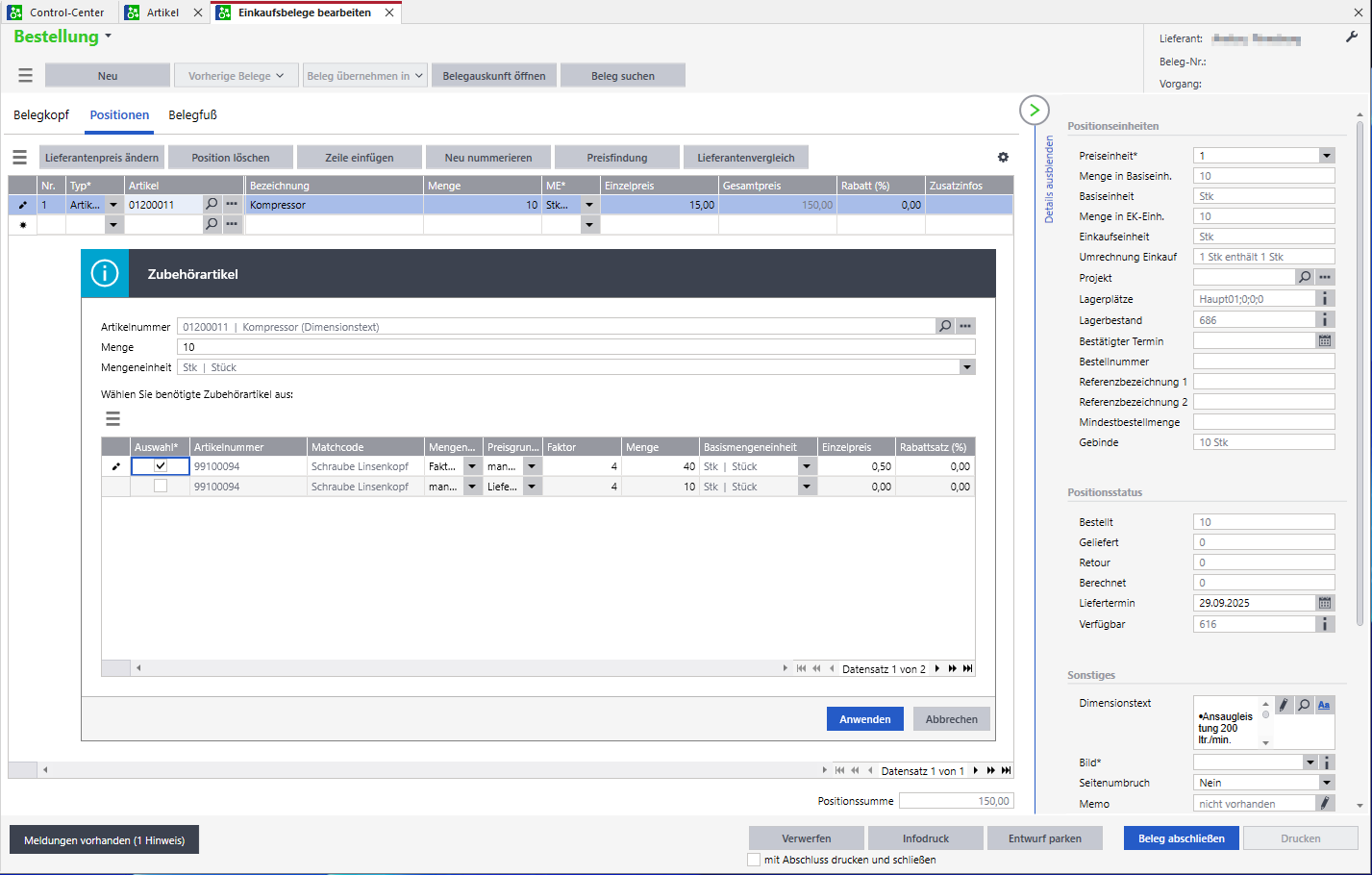Click the wrench settings icon top right
The width and height of the screenshot is (1372, 875).
(1351, 37)
